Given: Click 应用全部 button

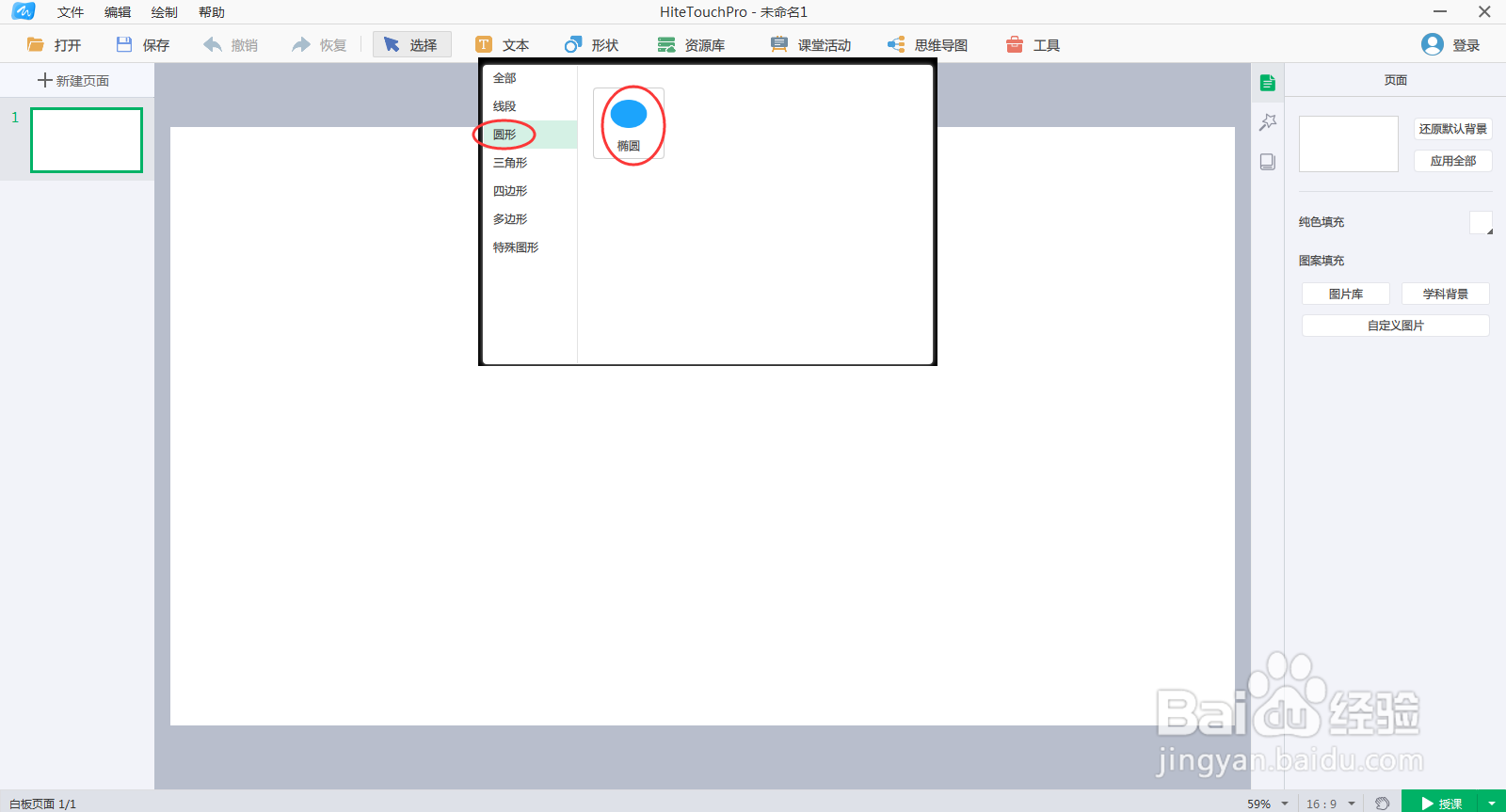Looking at the screenshot, I should coord(1453,161).
